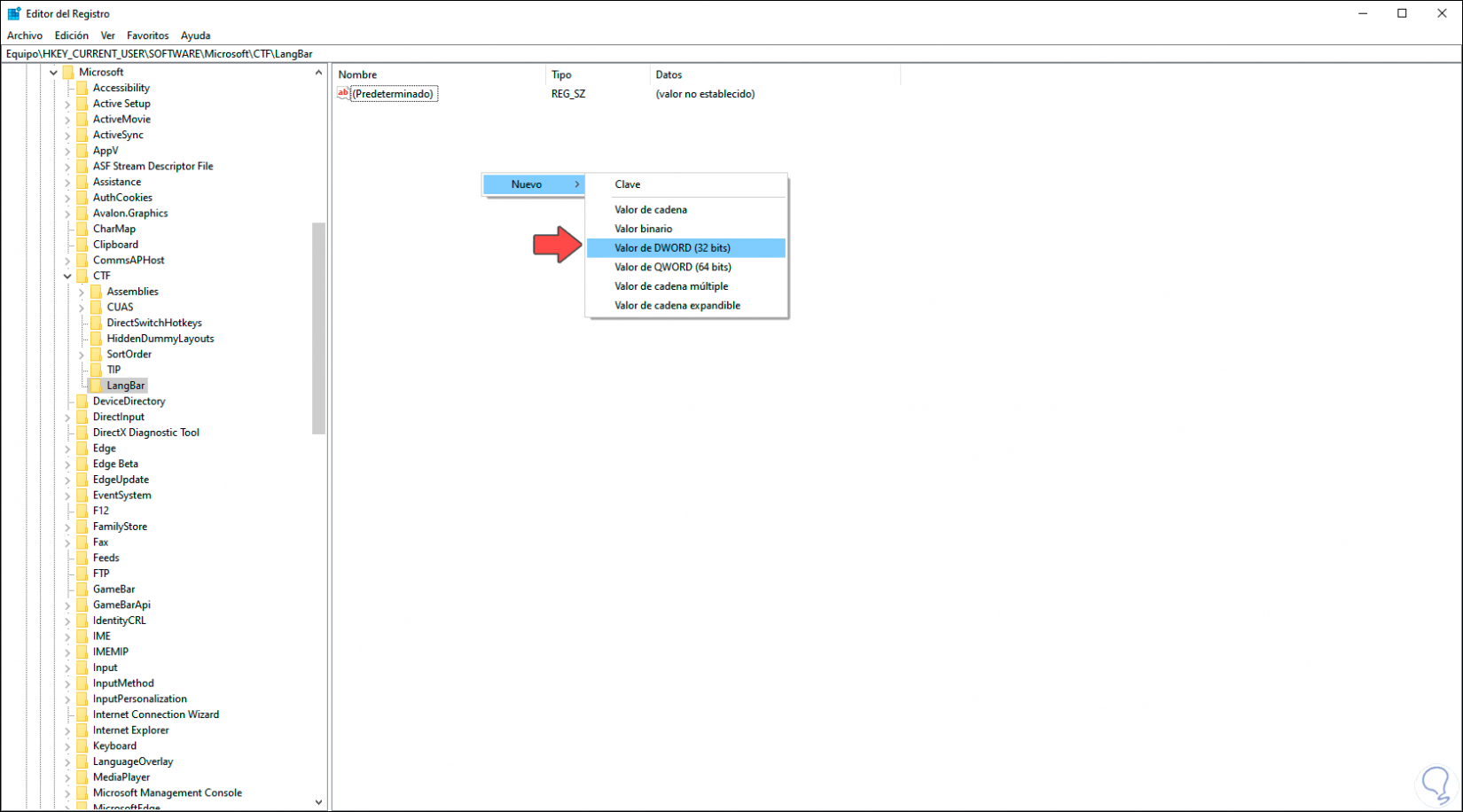Click the Keyboard folder icon
This screenshot has width=1463, height=812.
point(82,746)
